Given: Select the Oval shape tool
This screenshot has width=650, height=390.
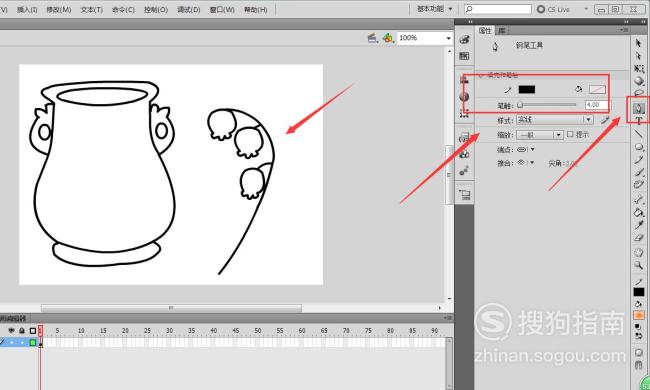Looking at the screenshot, I should tap(639, 147).
